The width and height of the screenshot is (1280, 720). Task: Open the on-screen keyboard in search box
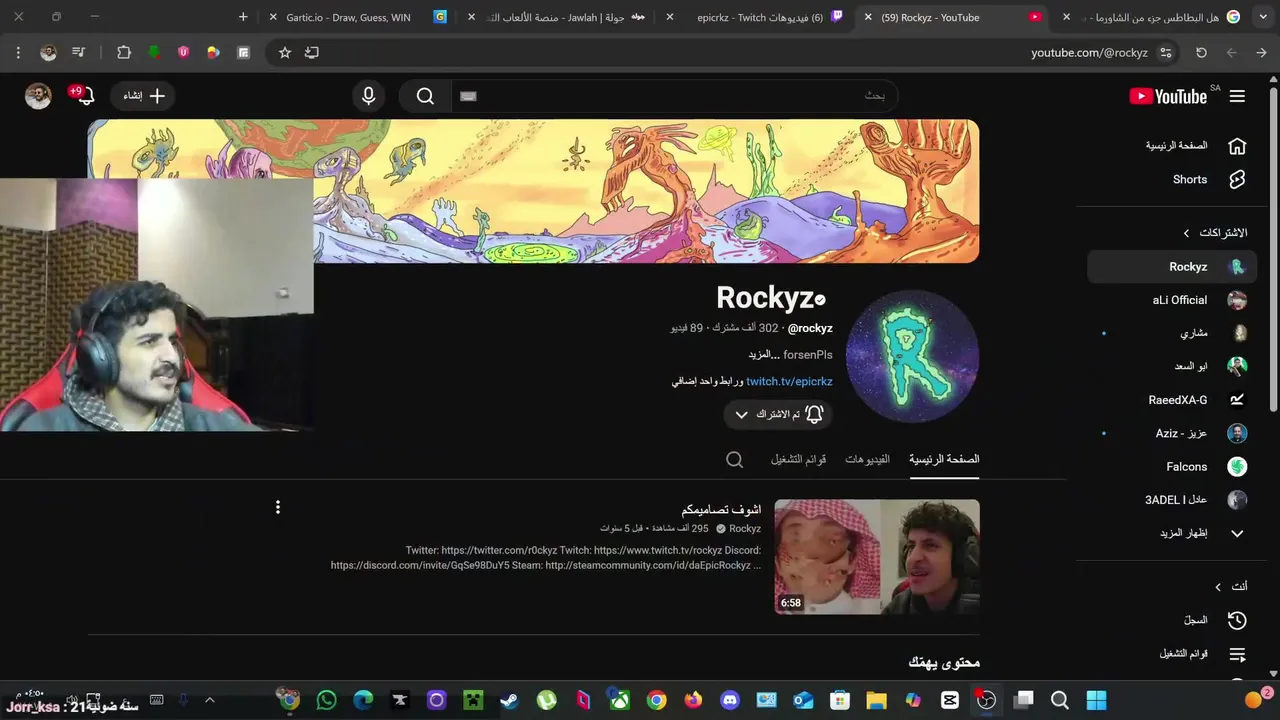pyautogui.click(x=468, y=96)
